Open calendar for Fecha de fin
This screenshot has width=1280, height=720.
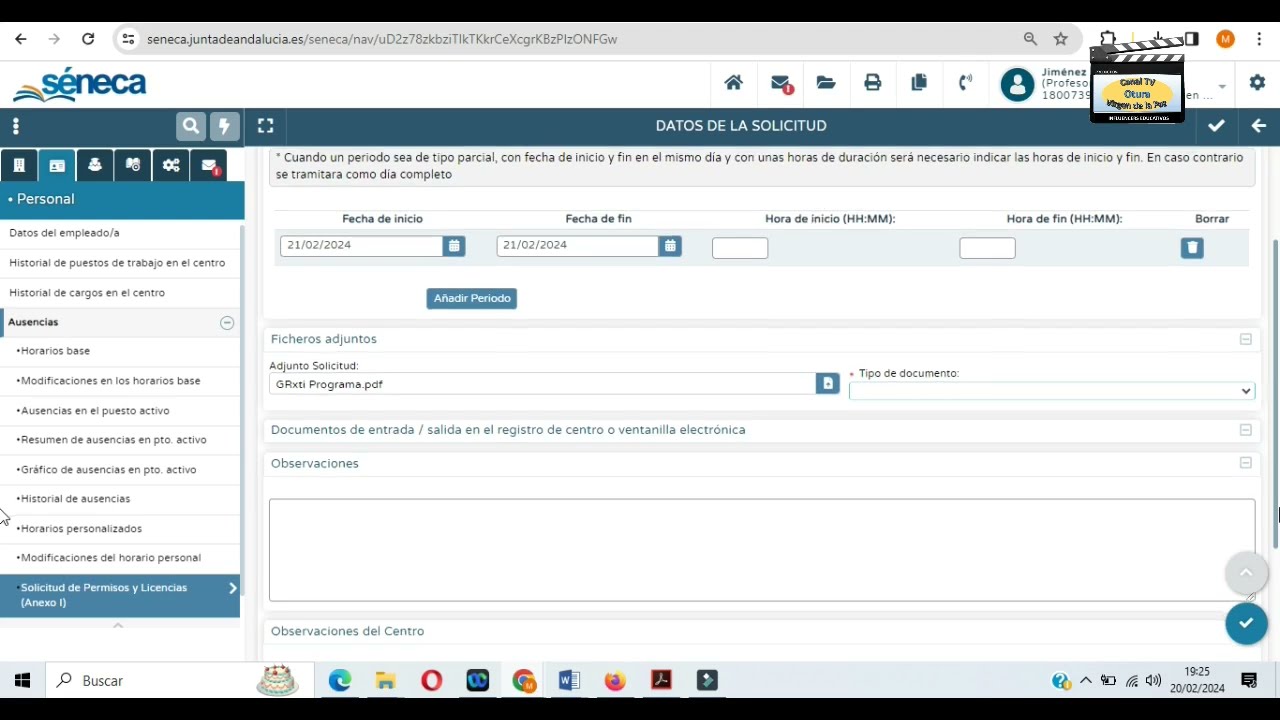[670, 246]
